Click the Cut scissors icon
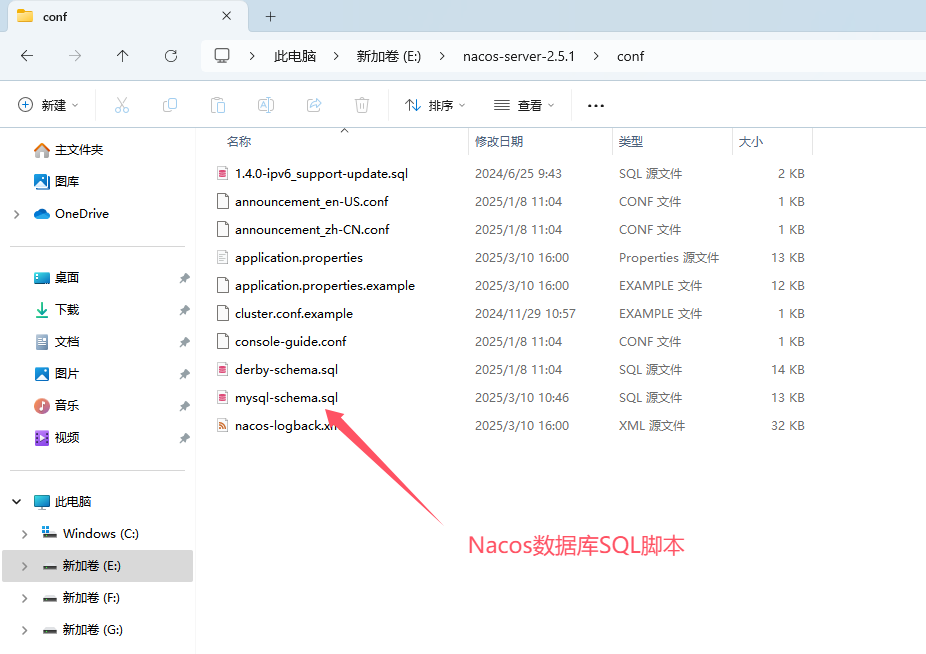Screen dimensions: 926x654 (x=122, y=105)
